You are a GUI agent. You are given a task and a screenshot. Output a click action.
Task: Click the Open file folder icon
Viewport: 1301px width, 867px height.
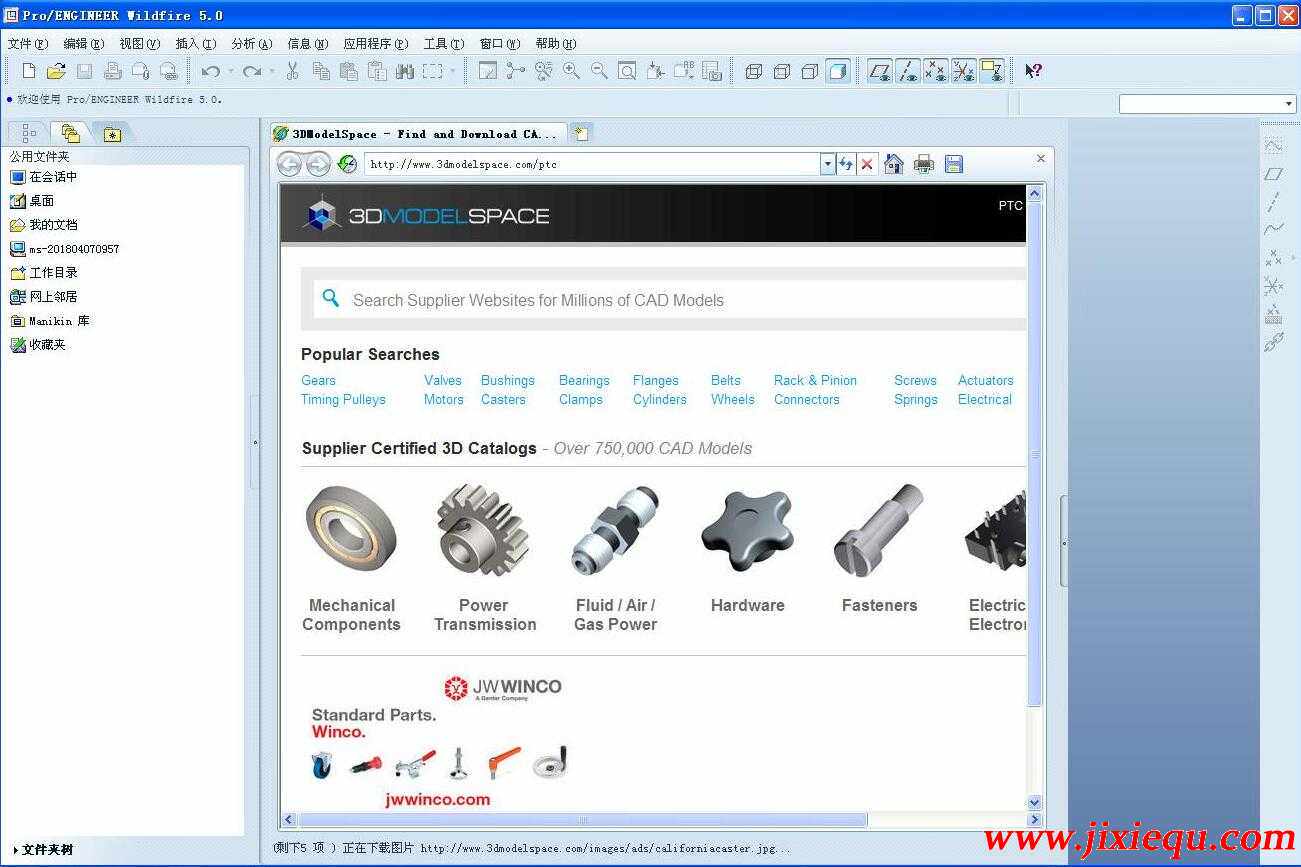(56, 71)
